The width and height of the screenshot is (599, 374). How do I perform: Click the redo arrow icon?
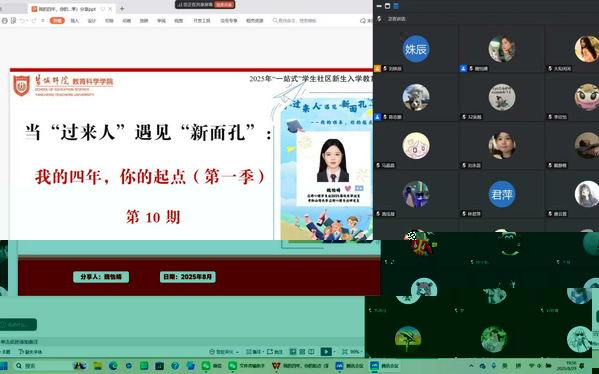(34, 21)
